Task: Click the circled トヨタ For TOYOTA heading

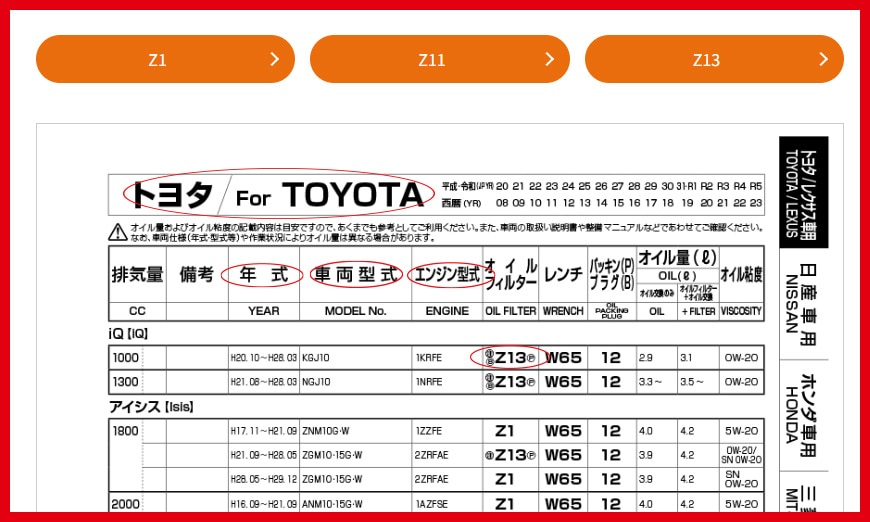Action: [272, 193]
